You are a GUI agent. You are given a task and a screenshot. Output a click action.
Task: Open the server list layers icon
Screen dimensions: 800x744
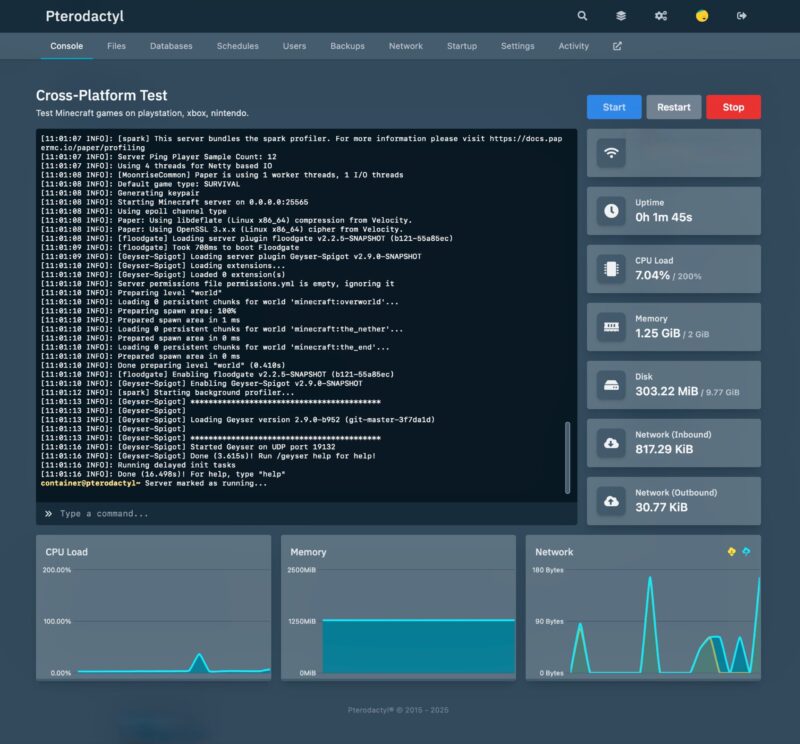point(621,16)
